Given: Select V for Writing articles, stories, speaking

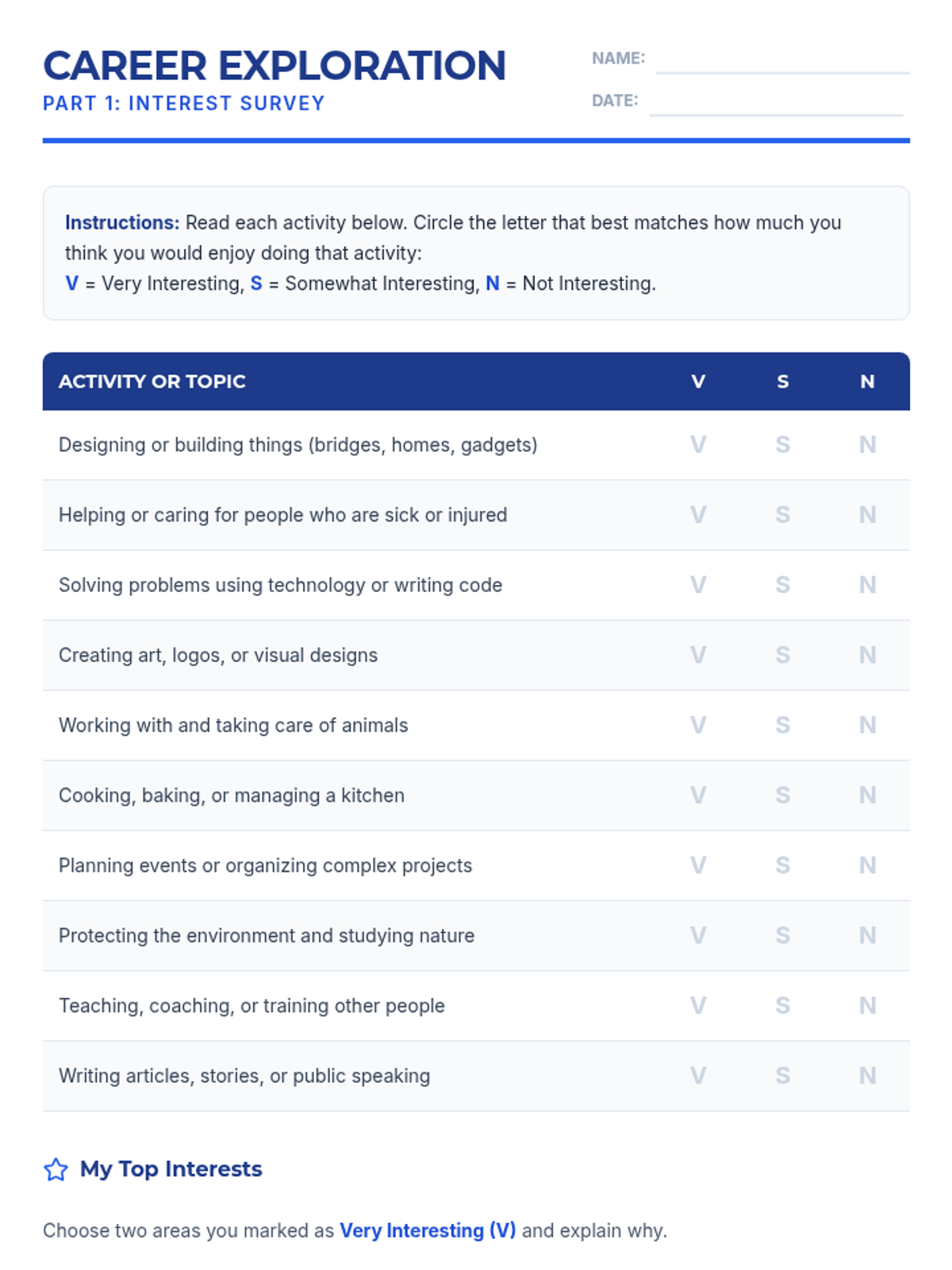Looking at the screenshot, I should tap(698, 1076).
